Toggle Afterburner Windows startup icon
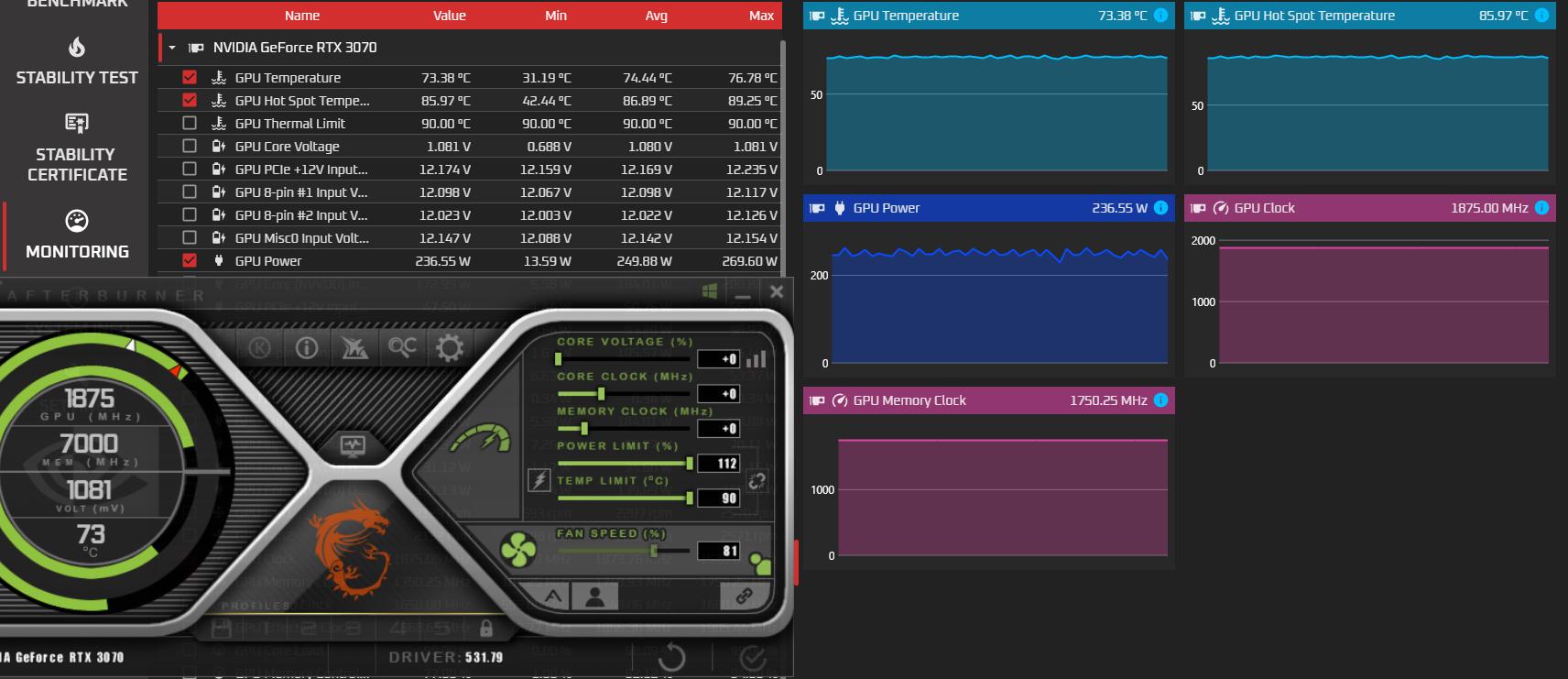This screenshot has width=1568, height=679. click(x=710, y=291)
